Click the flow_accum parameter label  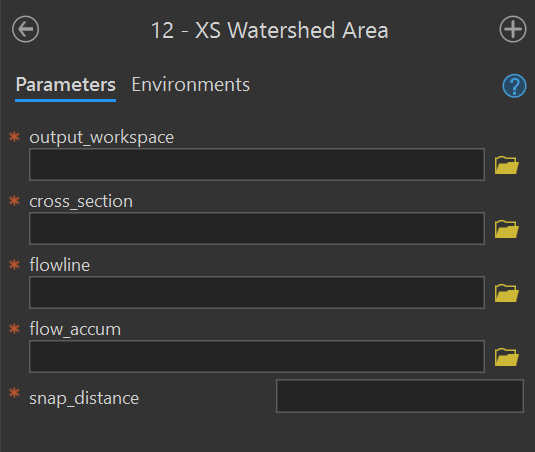(x=75, y=329)
